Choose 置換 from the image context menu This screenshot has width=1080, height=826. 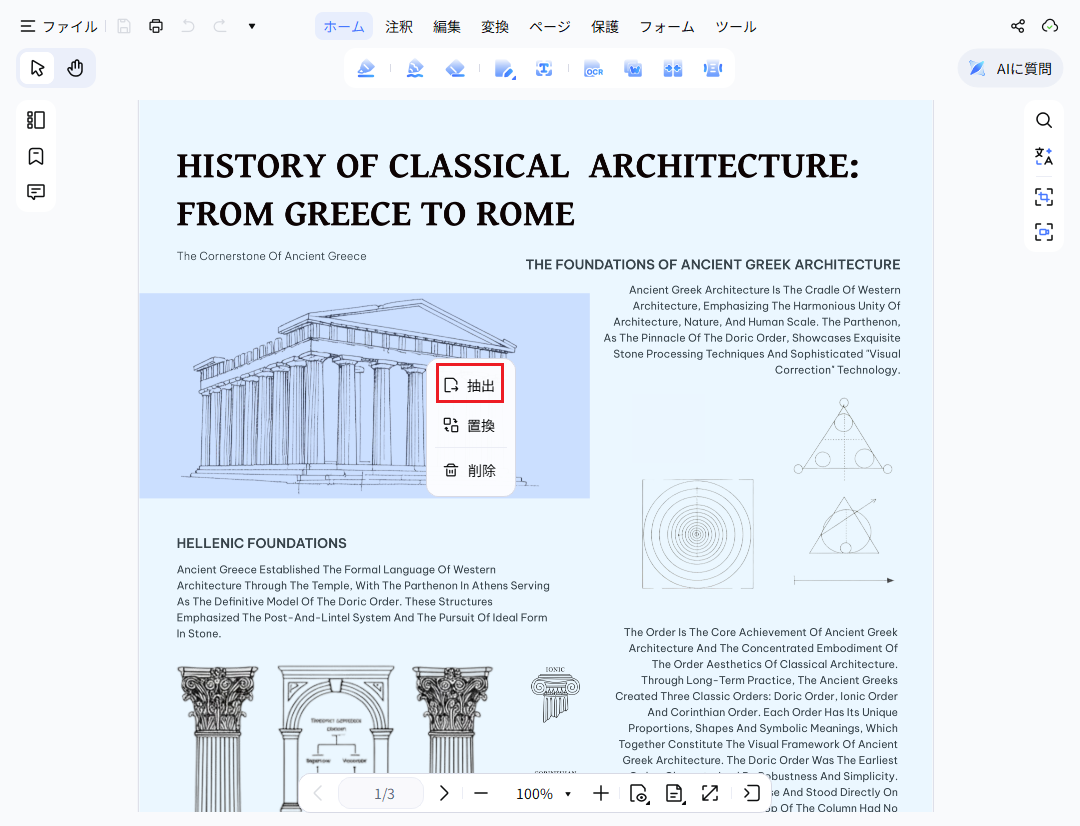click(470, 426)
